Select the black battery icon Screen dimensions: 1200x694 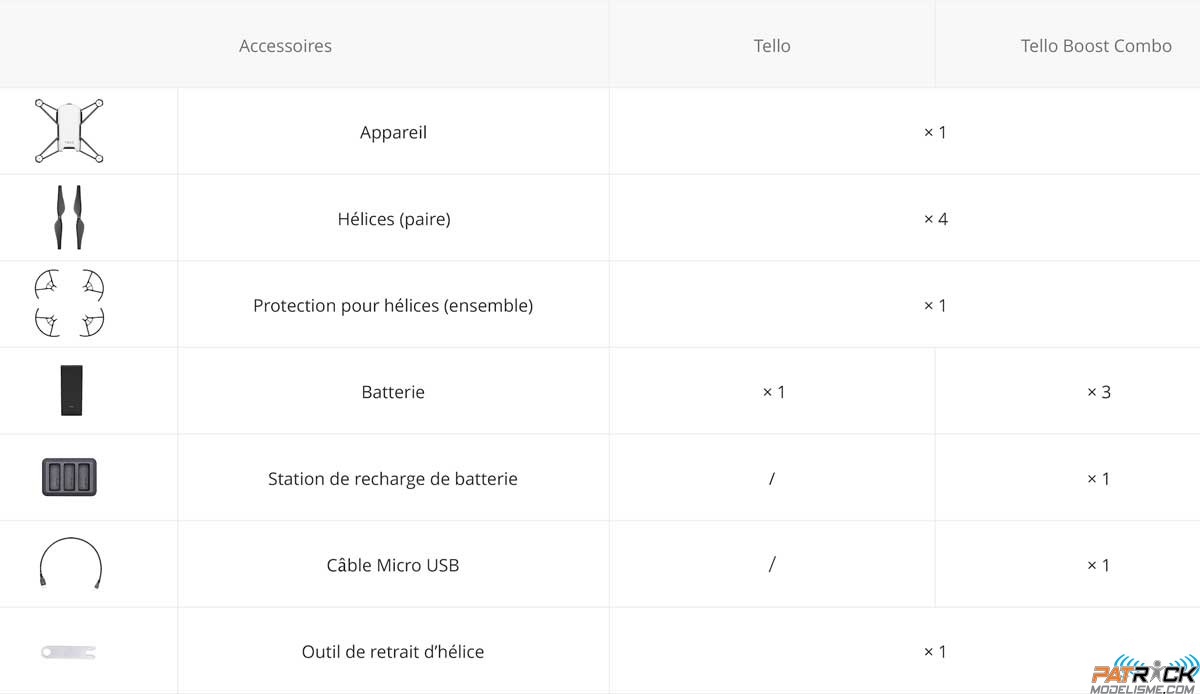pos(70,391)
